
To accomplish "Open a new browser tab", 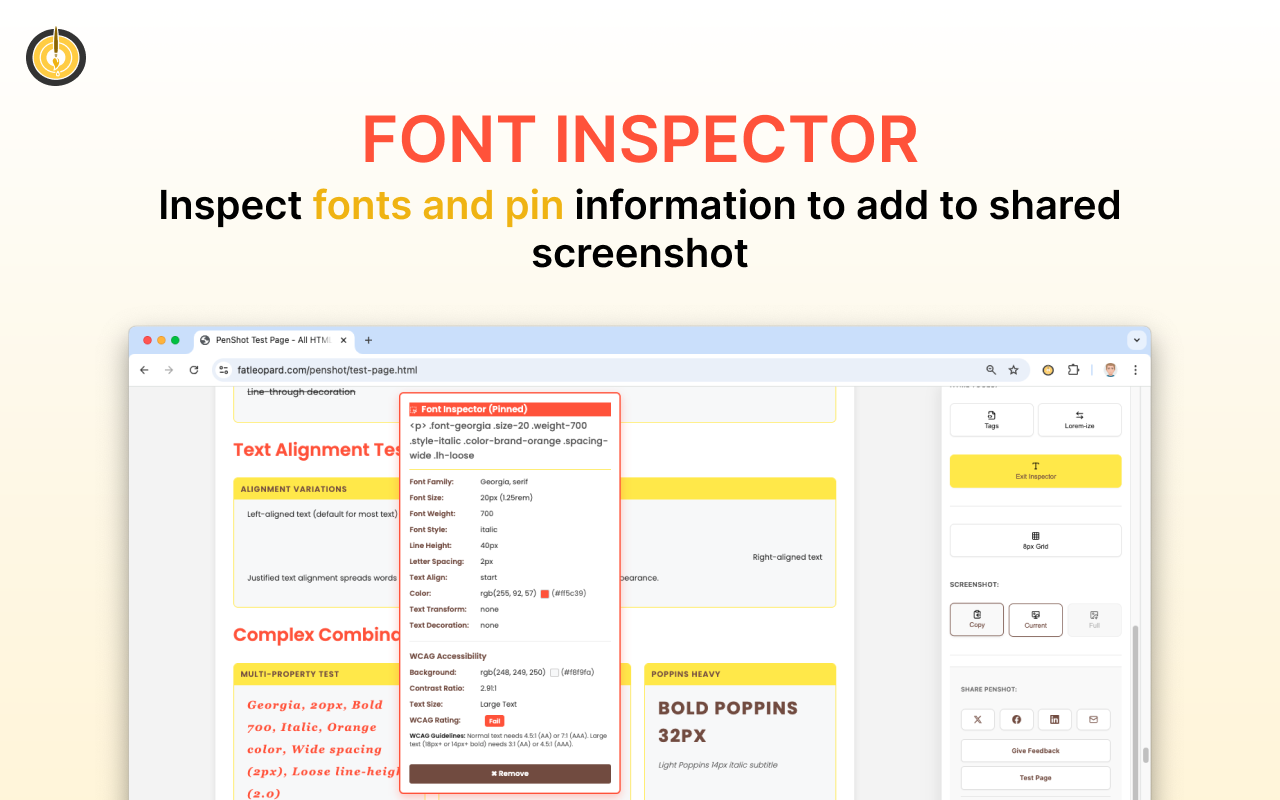I will coord(368,340).
